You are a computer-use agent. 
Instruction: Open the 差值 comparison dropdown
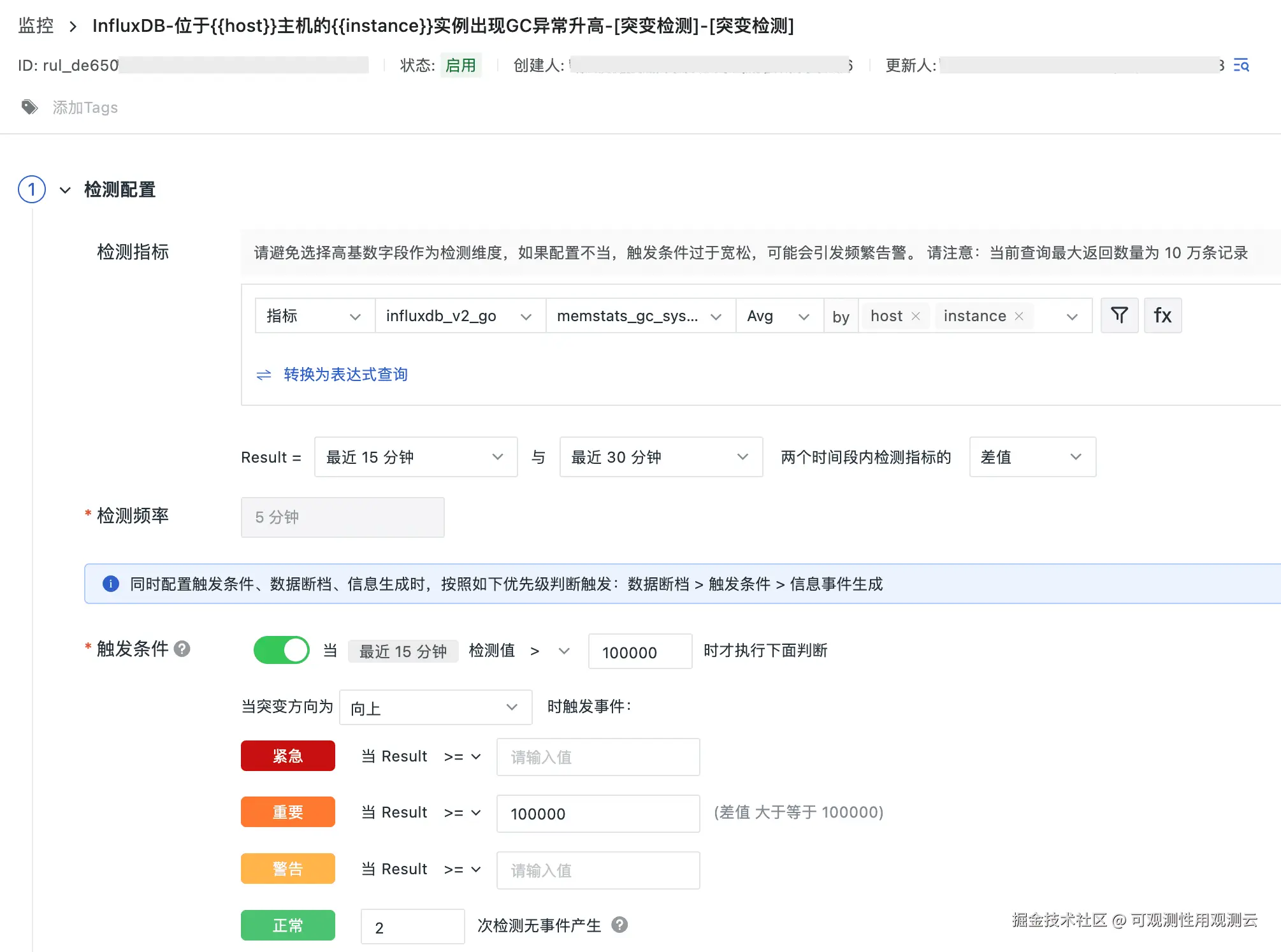click(x=1032, y=457)
